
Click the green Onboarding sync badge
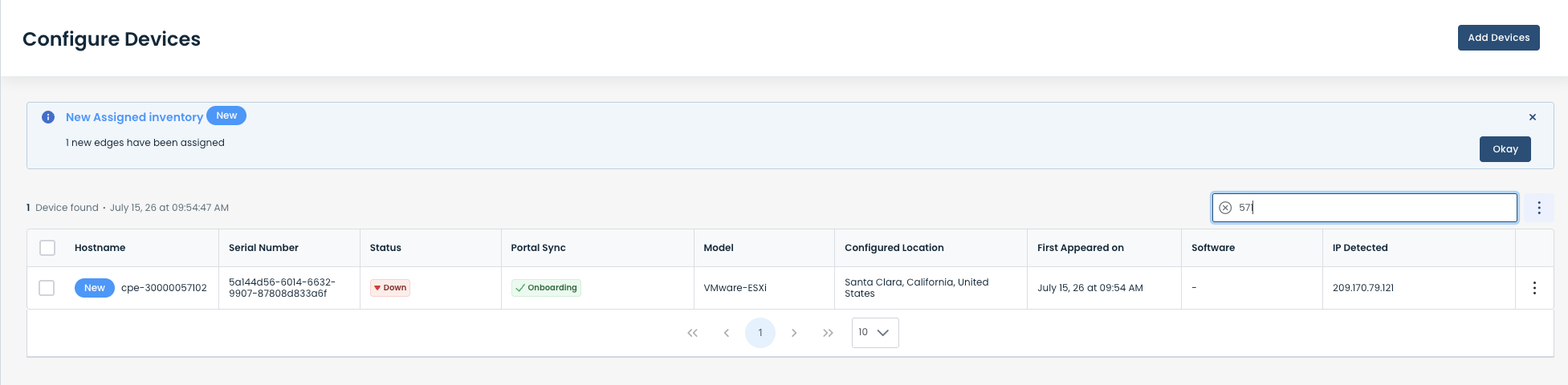(x=546, y=288)
